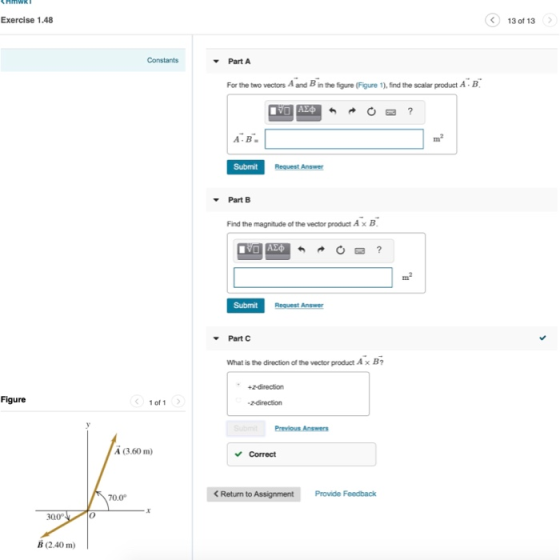Image resolution: width=560 pixels, height=560 pixels.
Task: Collapse the Part B section
Action: click(x=216, y=200)
